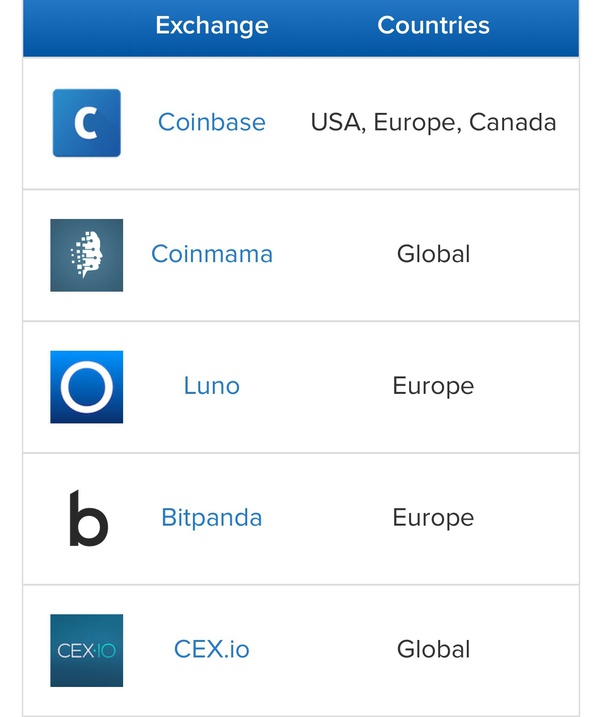Tap the Bitpanda letter b logo
The image size is (602, 717).
click(88, 518)
